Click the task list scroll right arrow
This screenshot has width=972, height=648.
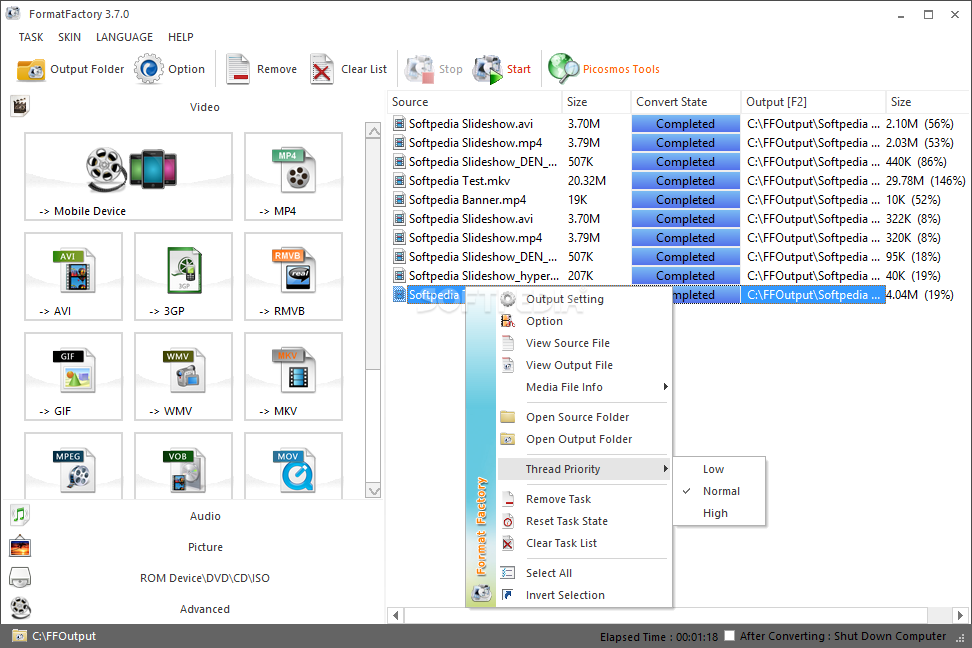coord(960,616)
